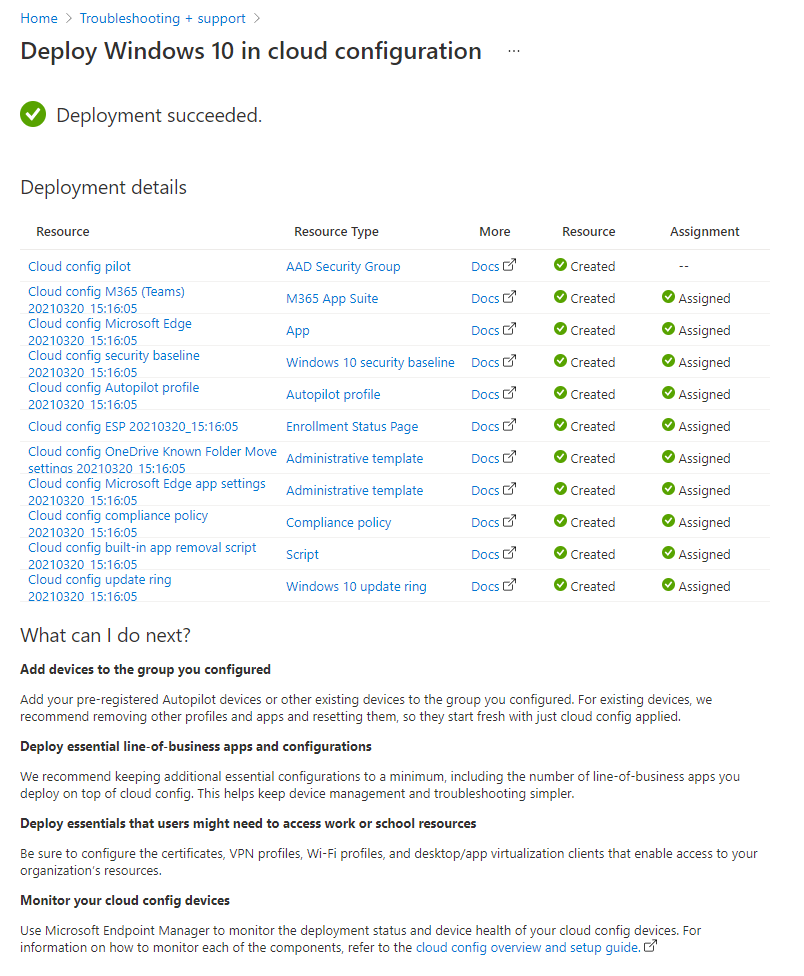The width and height of the screenshot is (804, 976).
Task: Click the green Deployment succeeded check icon
Action: click(x=33, y=115)
